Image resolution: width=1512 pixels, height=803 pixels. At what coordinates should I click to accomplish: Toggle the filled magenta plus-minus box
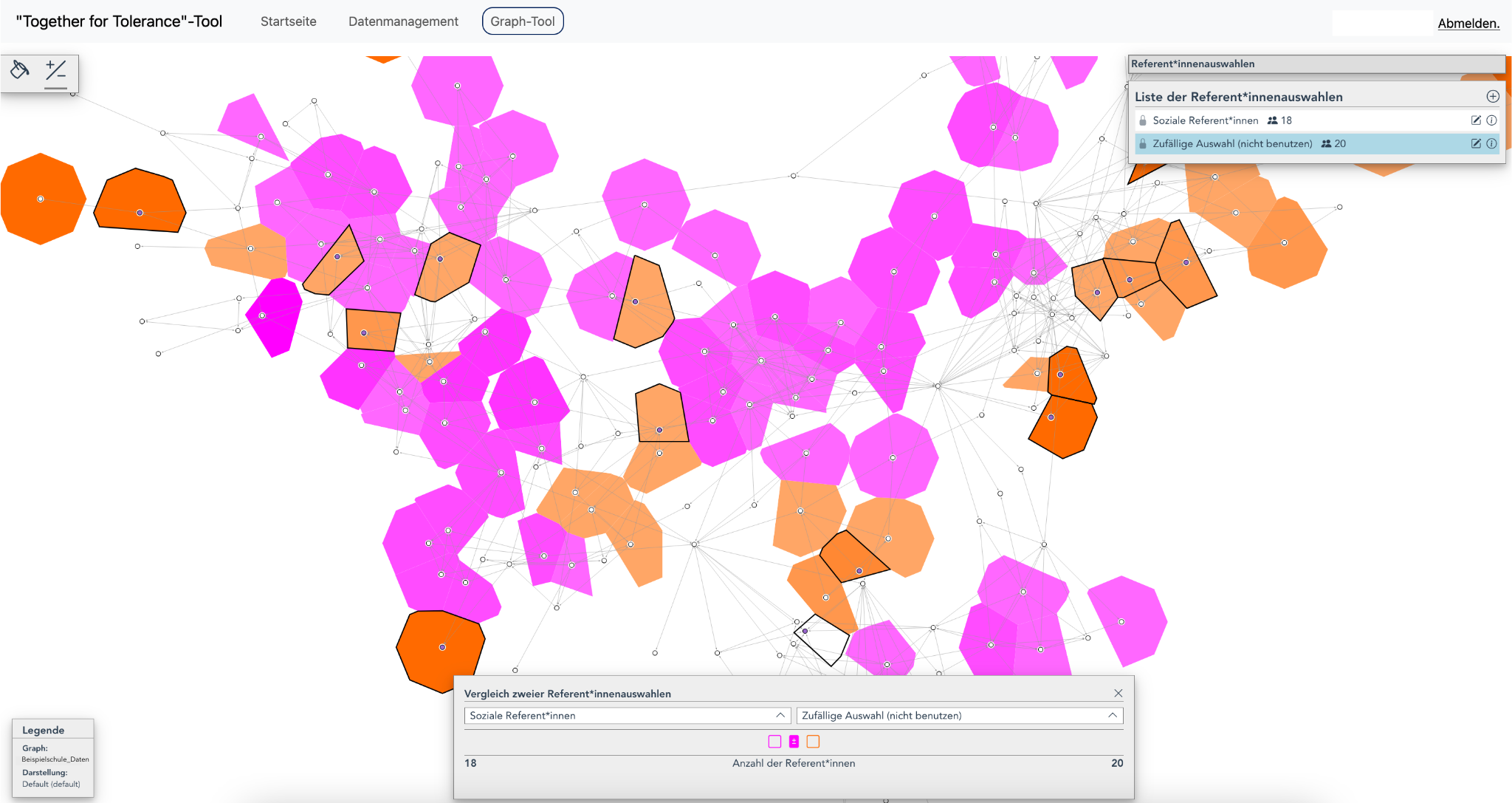coord(794,741)
